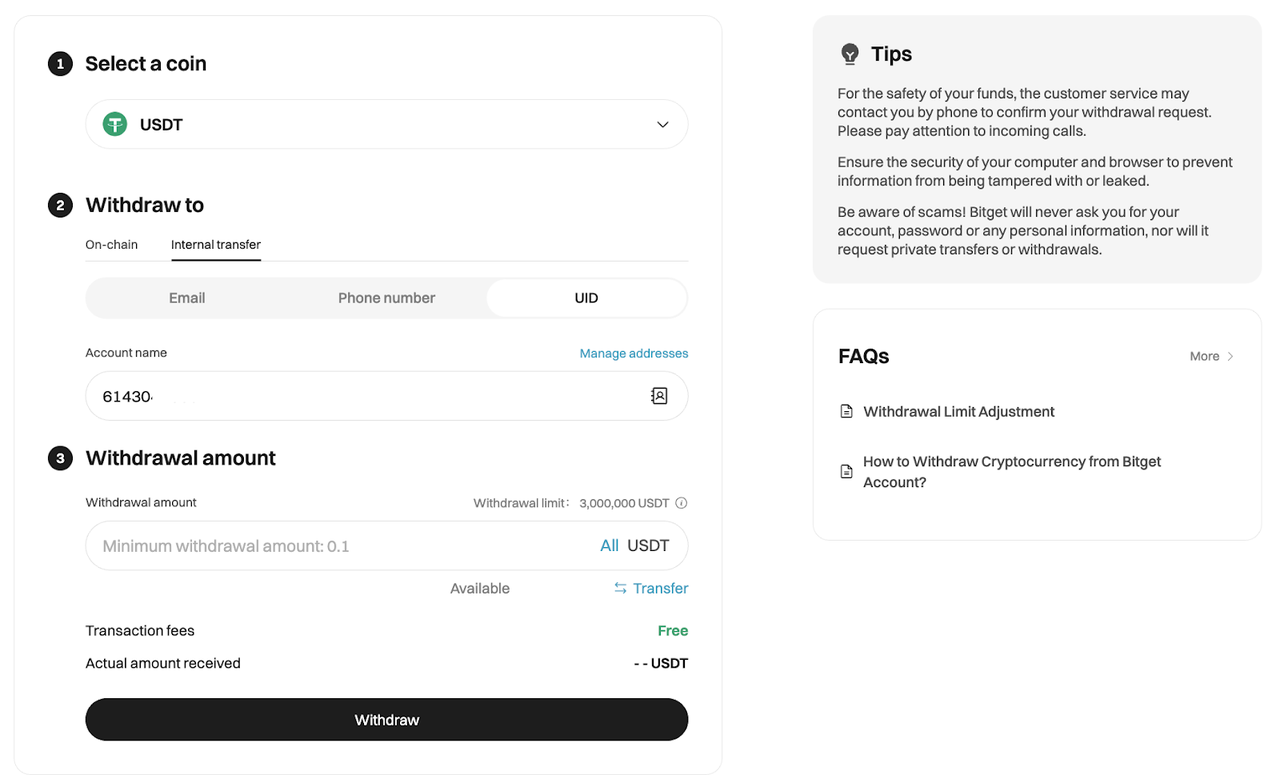Image resolution: width=1280 pixels, height=775 pixels.
Task: Switch to the On-chain tab
Action: [111, 245]
